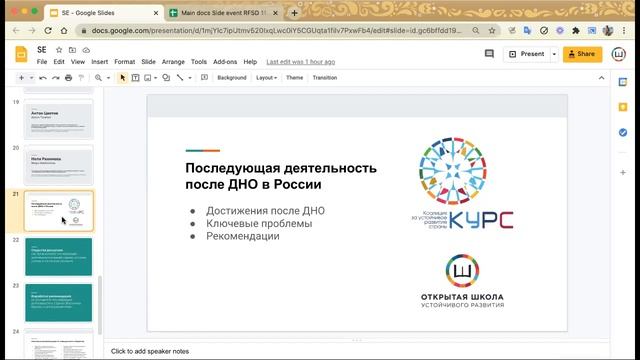This screenshot has height=360, width=640.
Task: Open the zoom level dropdown arrow
Action: coord(108,78)
